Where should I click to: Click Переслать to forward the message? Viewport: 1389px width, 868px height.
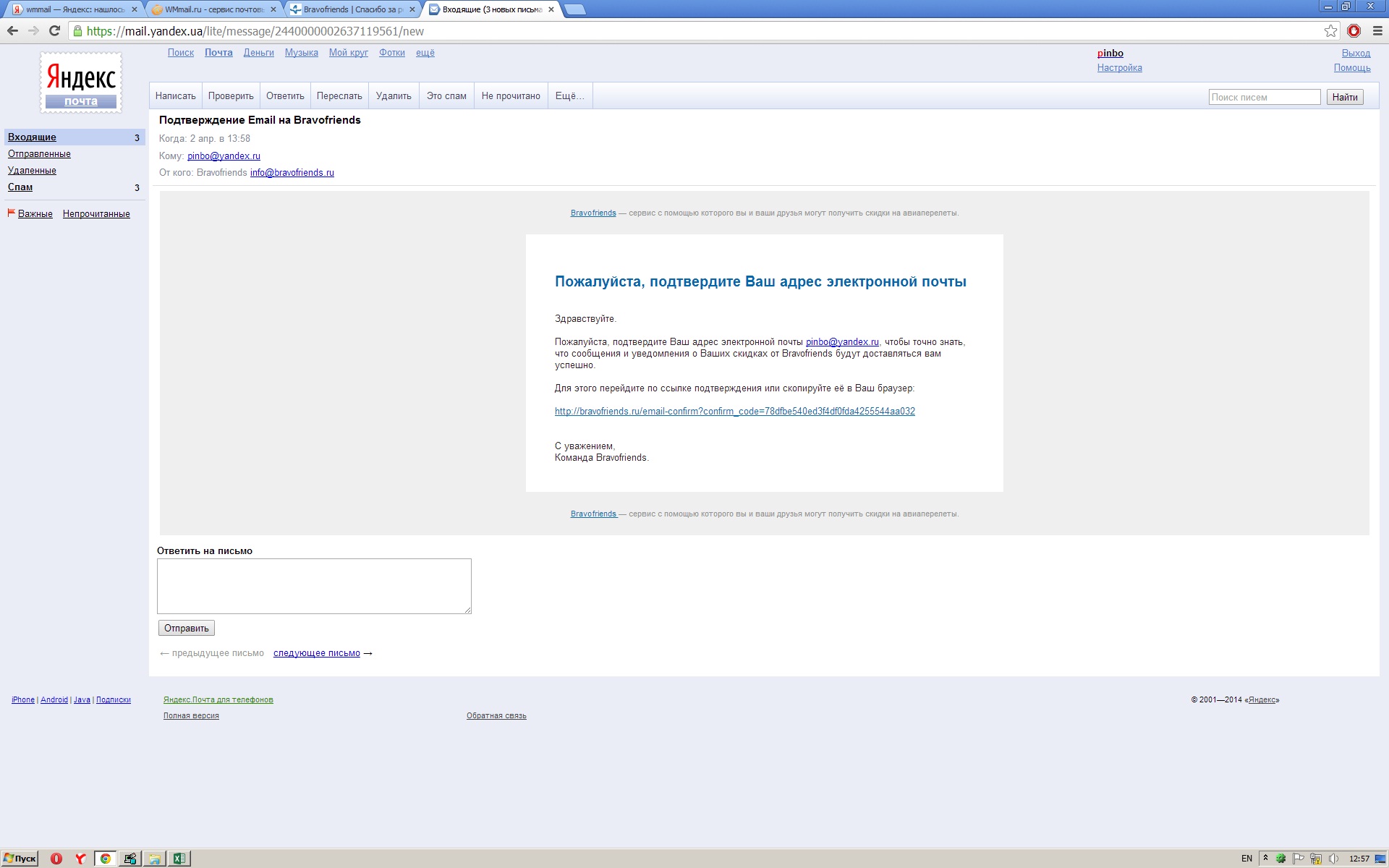click(x=339, y=95)
